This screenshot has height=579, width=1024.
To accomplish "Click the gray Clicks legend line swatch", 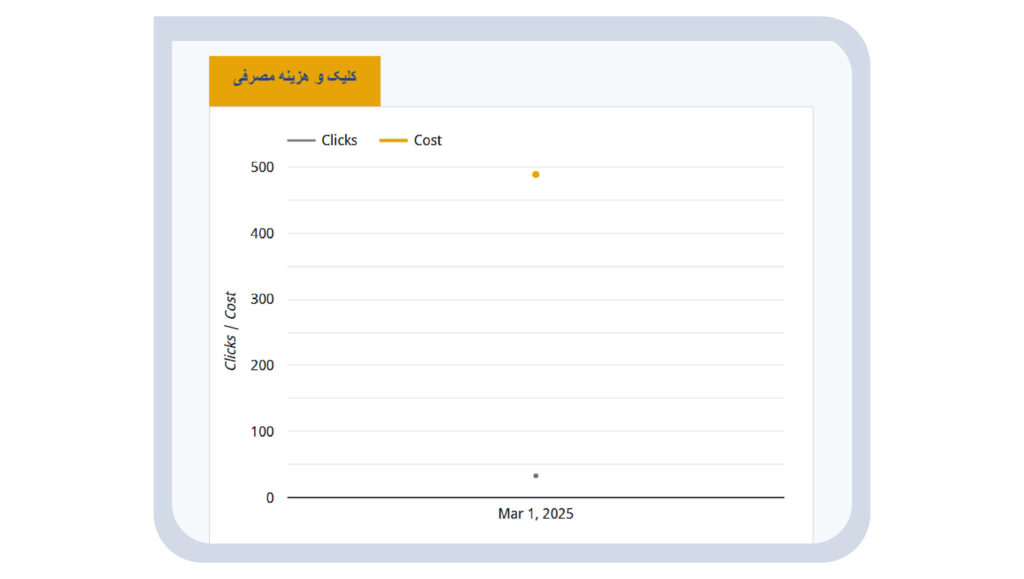I will pyautogui.click(x=301, y=140).
